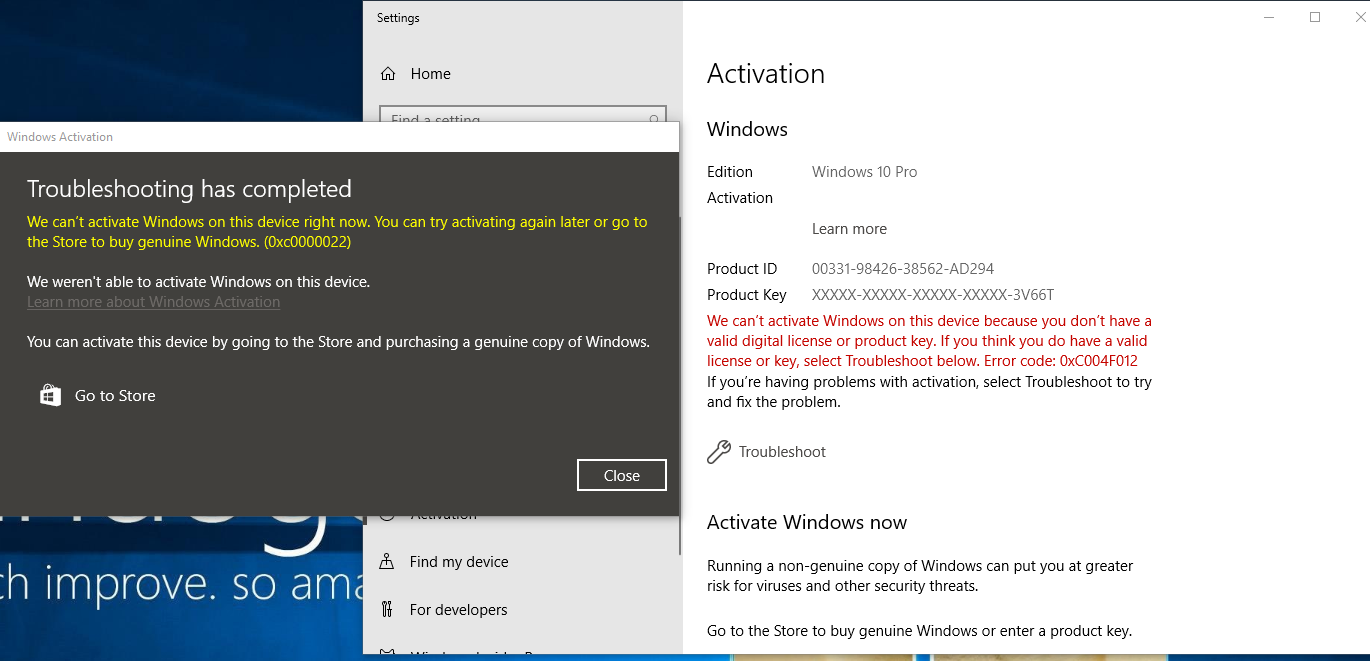Click the Settings sidebar scrollbar

[681, 385]
